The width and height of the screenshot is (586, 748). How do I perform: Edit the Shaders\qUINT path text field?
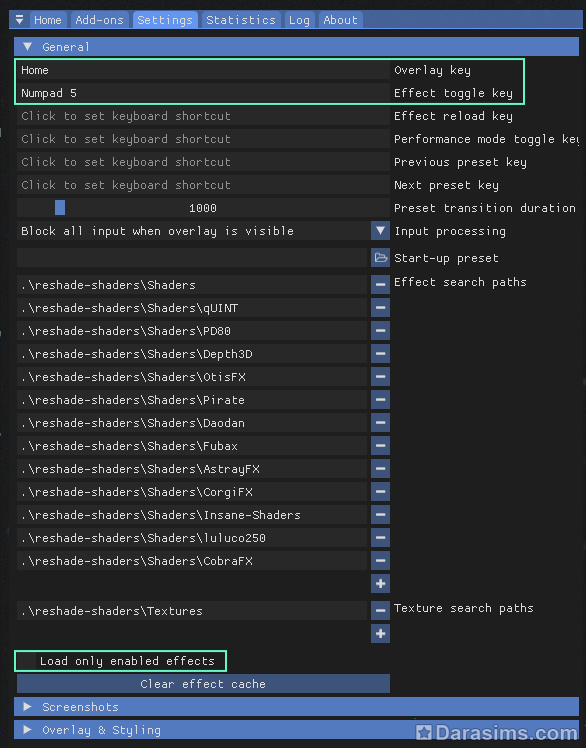[x=192, y=308]
